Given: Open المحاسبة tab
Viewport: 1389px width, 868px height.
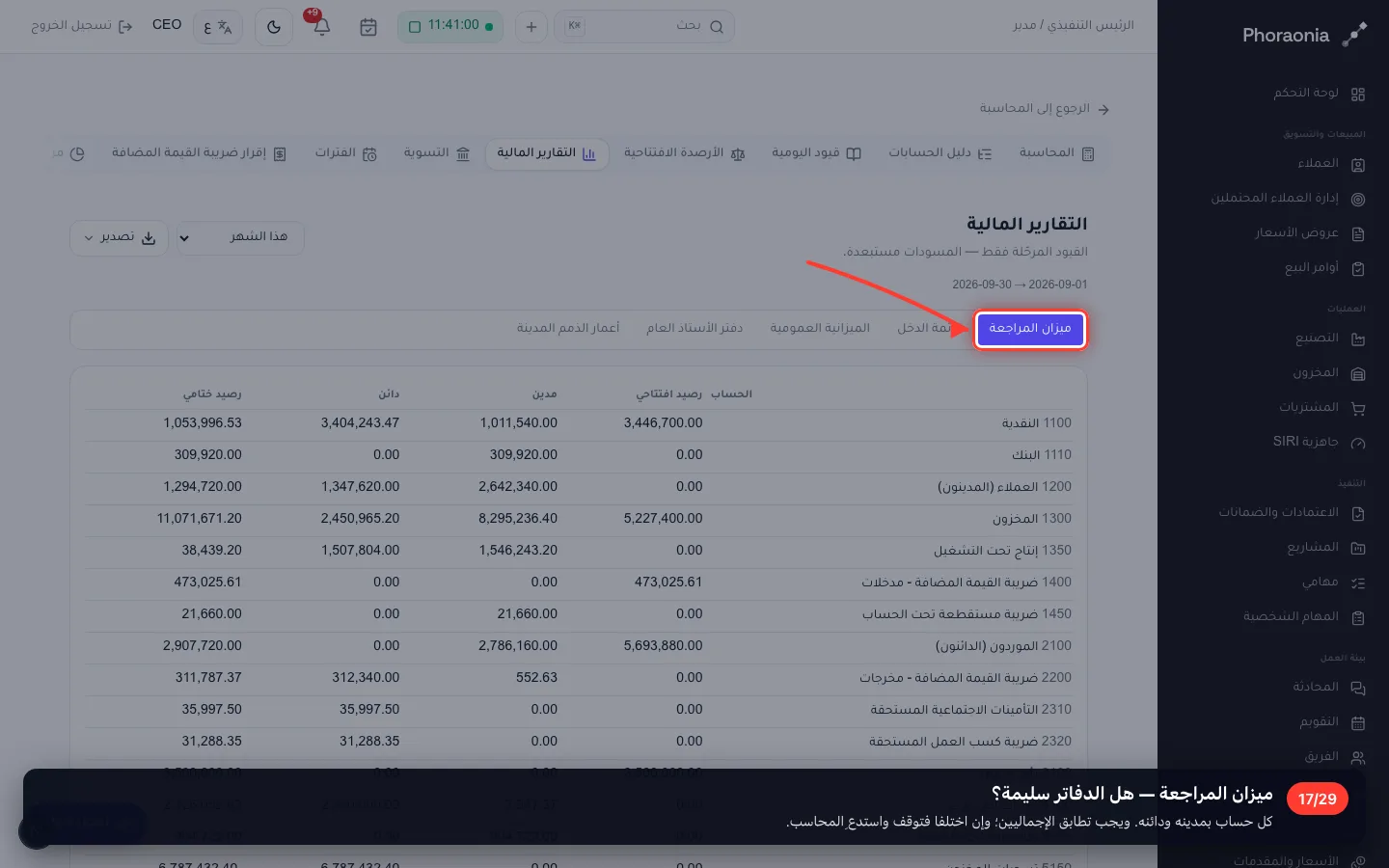Looking at the screenshot, I should click(x=1056, y=153).
